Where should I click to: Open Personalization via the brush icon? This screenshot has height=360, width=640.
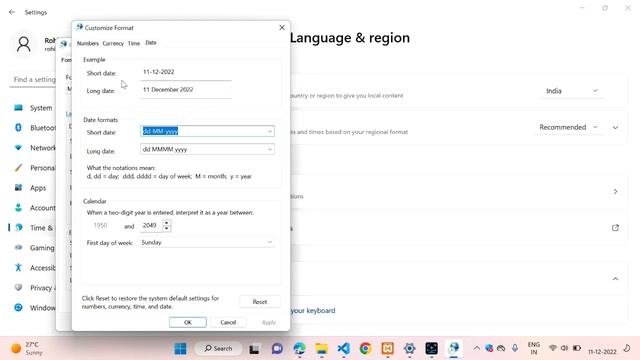tap(18, 167)
